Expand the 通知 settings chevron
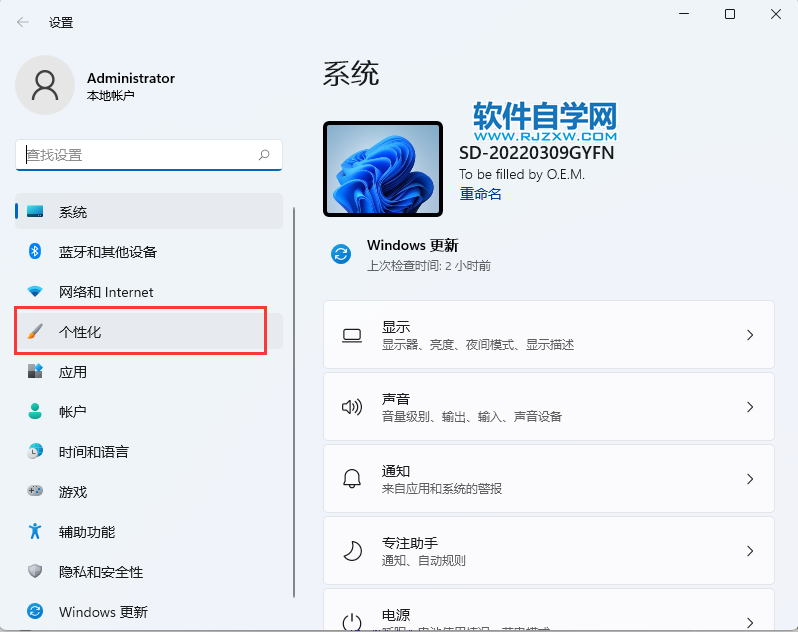This screenshot has width=798, height=632. pyautogui.click(x=750, y=479)
